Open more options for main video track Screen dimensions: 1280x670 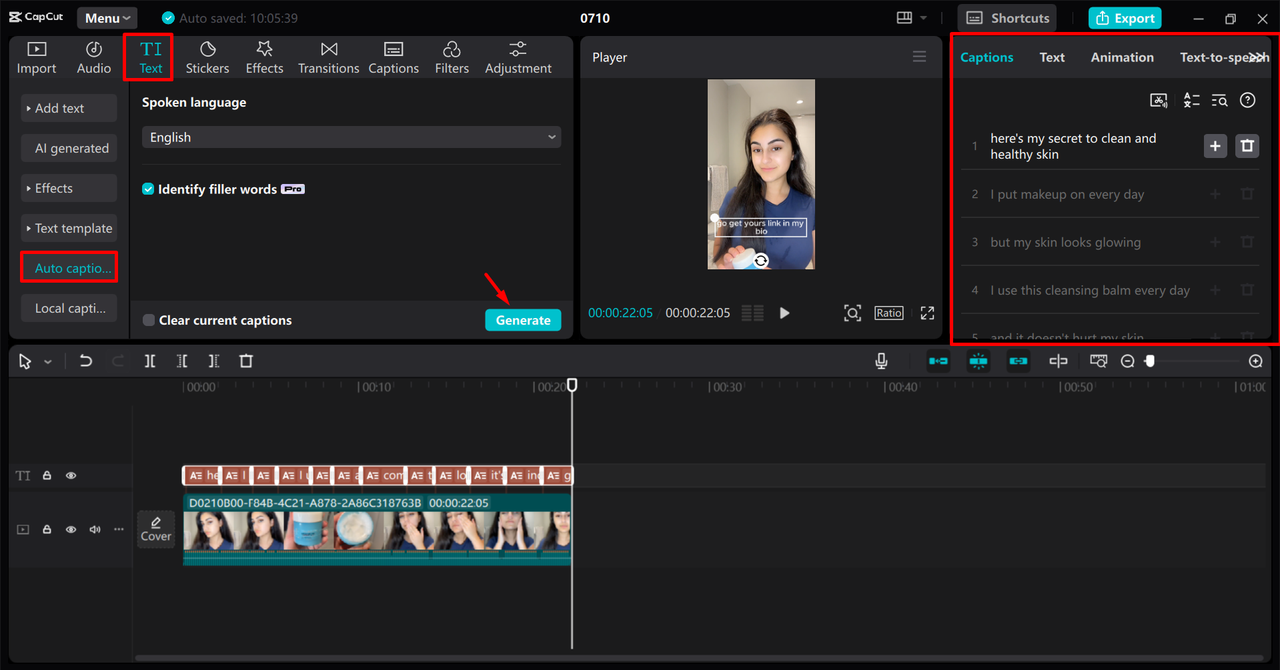[x=119, y=529]
